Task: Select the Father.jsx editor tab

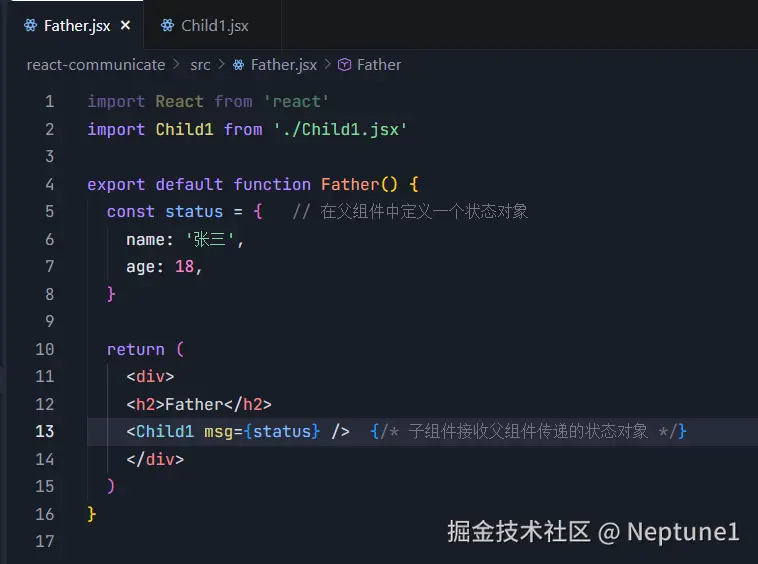Action: tap(77, 26)
